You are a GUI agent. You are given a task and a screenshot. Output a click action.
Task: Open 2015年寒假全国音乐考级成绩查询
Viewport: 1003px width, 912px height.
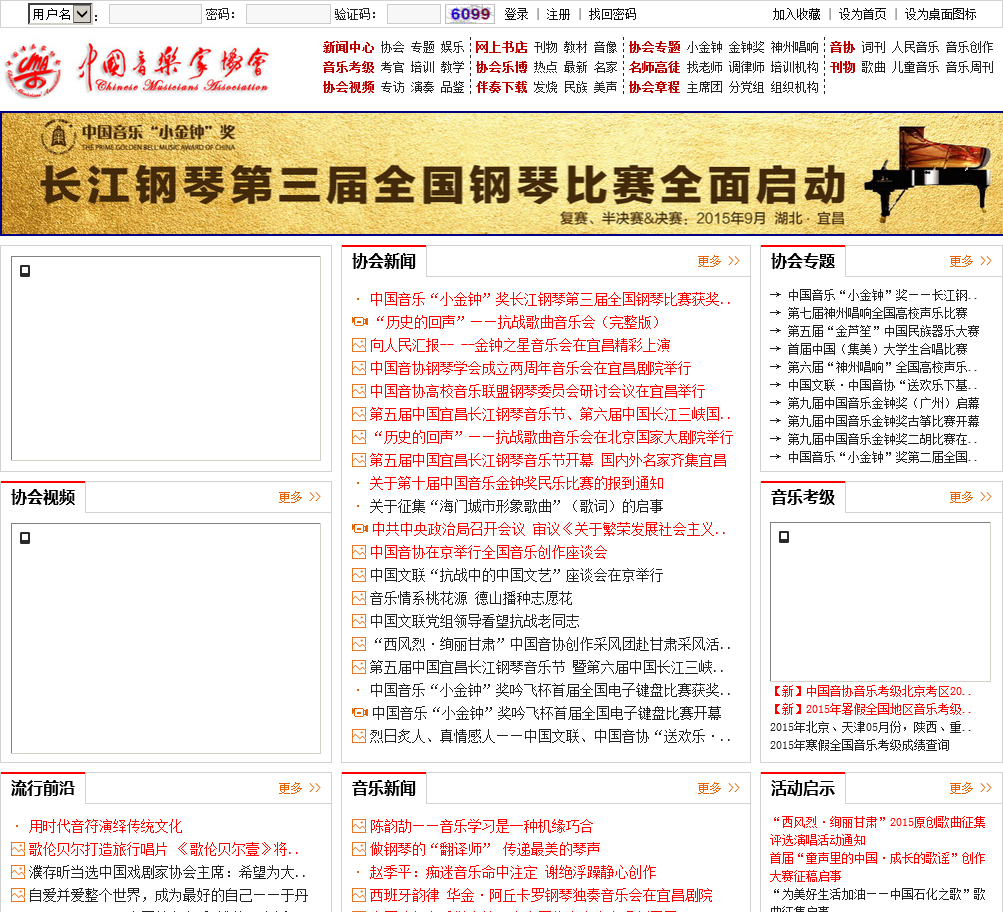click(859, 745)
